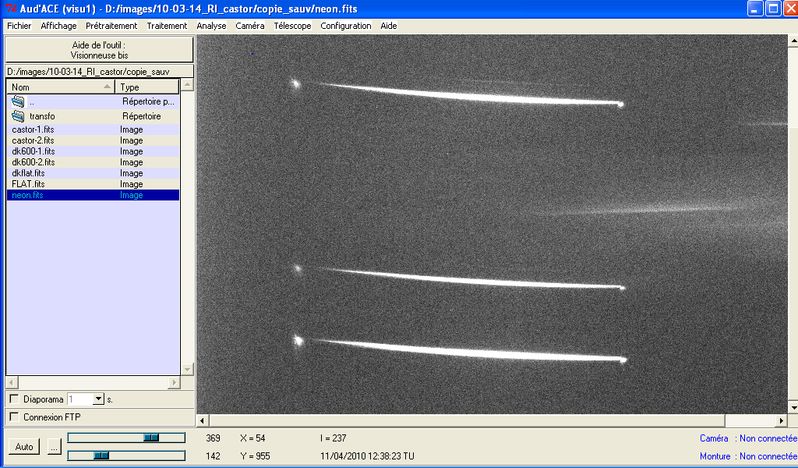This screenshot has height=468, width=798.
Task: Click file list scroll down arrow
Action: (x=187, y=369)
